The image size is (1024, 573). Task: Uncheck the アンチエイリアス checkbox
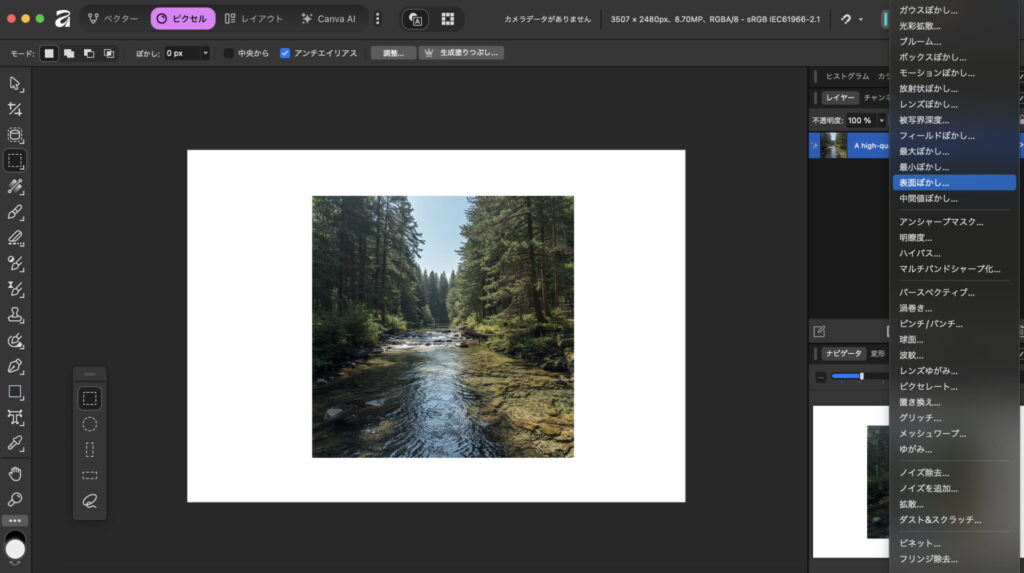tap(285, 53)
